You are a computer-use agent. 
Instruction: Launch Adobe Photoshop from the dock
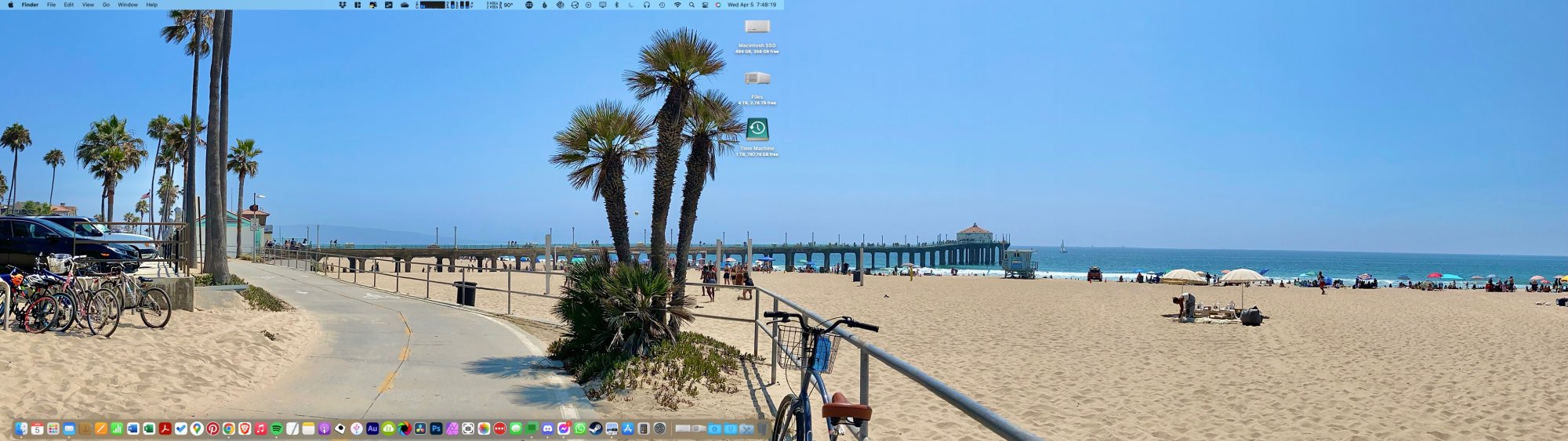coord(436,428)
